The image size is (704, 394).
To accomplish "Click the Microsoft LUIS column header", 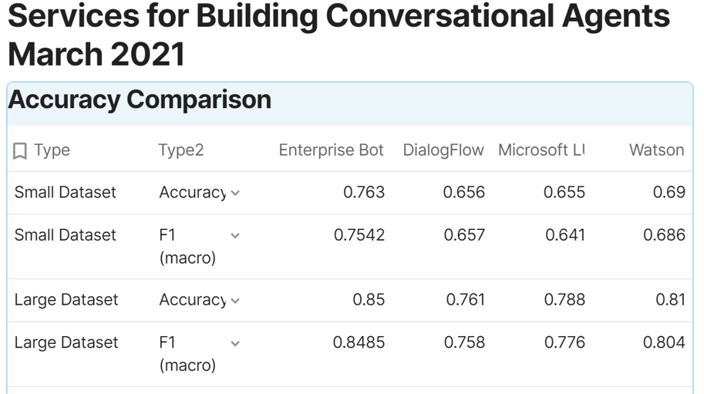I will click(x=541, y=150).
